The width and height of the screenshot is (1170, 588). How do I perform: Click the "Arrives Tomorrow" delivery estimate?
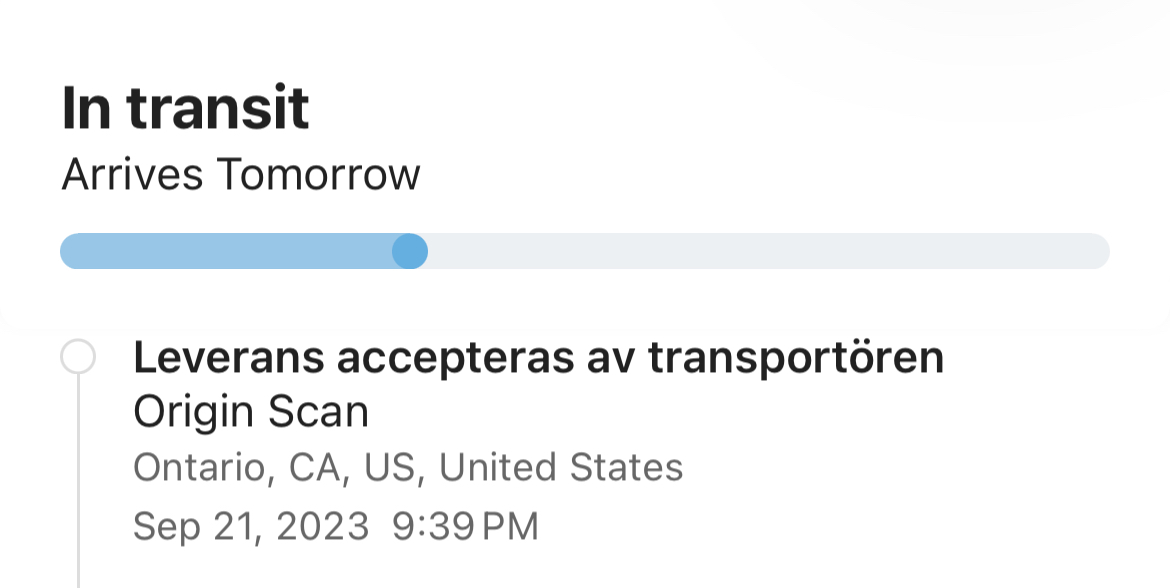[241, 175]
